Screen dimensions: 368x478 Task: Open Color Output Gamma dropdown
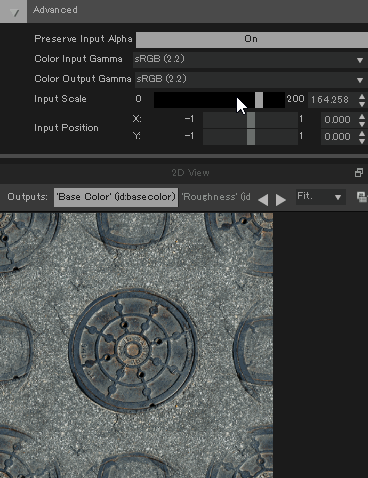[251, 80]
